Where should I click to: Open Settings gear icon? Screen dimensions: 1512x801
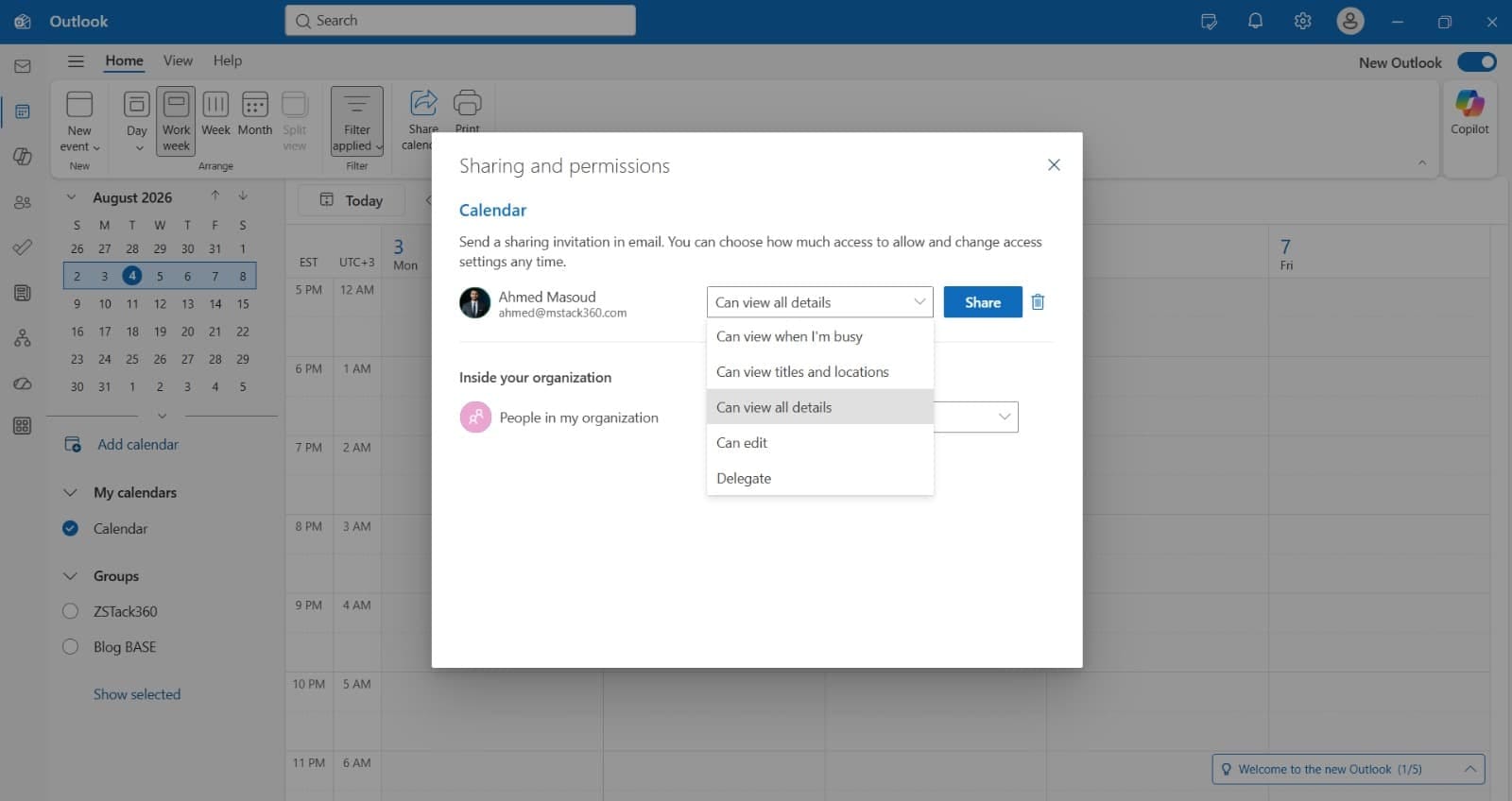(x=1302, y=21)
